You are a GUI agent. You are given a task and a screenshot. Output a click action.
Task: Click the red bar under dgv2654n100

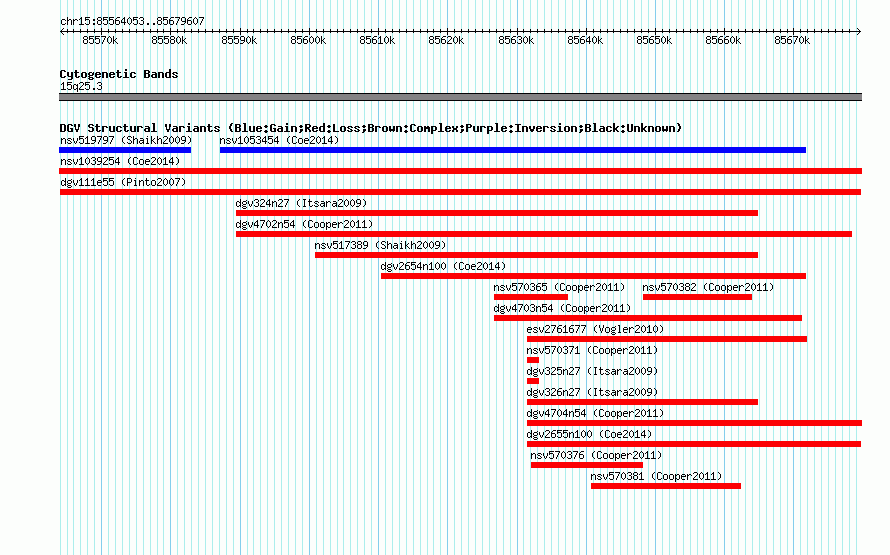(593, 276)
